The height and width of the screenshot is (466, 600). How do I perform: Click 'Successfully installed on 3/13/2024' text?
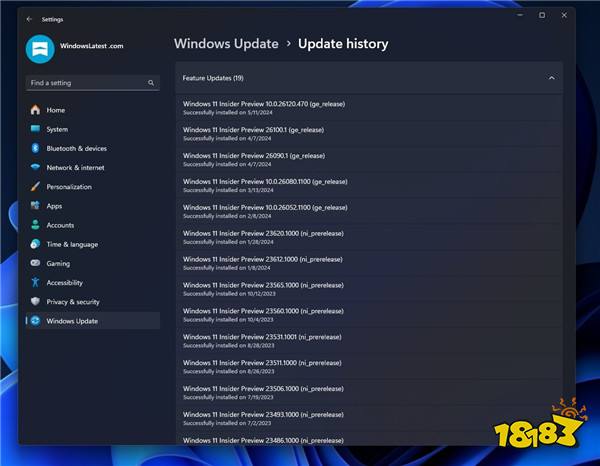point(228,190)
